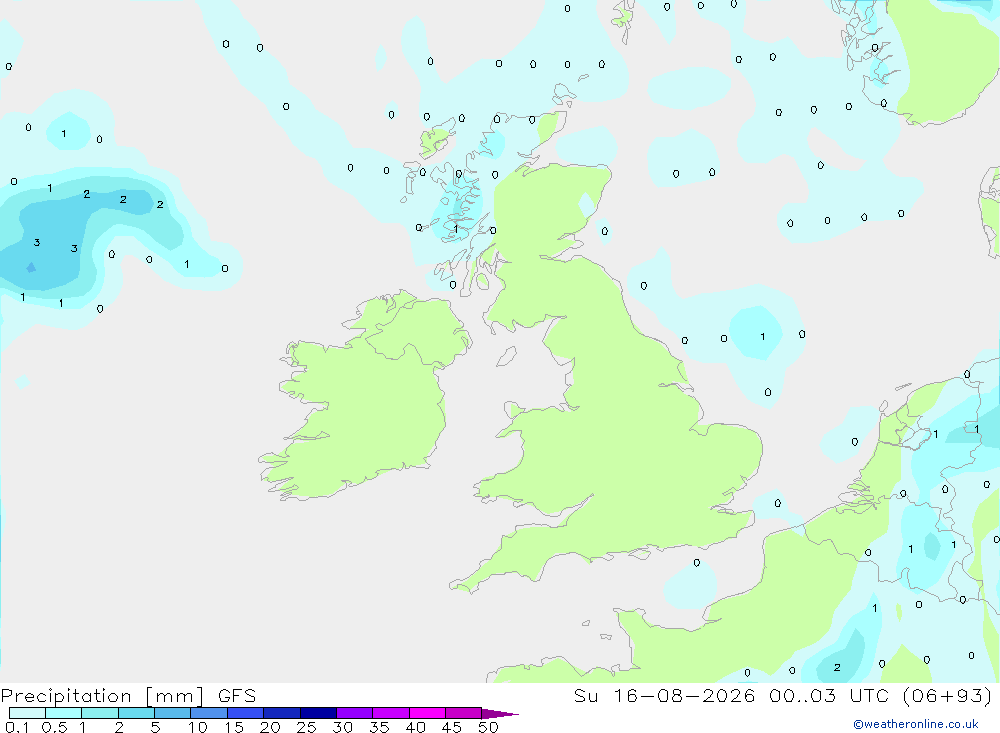Choose the 25–30 mm darkest blue swatch
1000x733 pixels.
(x=318, y=713)
